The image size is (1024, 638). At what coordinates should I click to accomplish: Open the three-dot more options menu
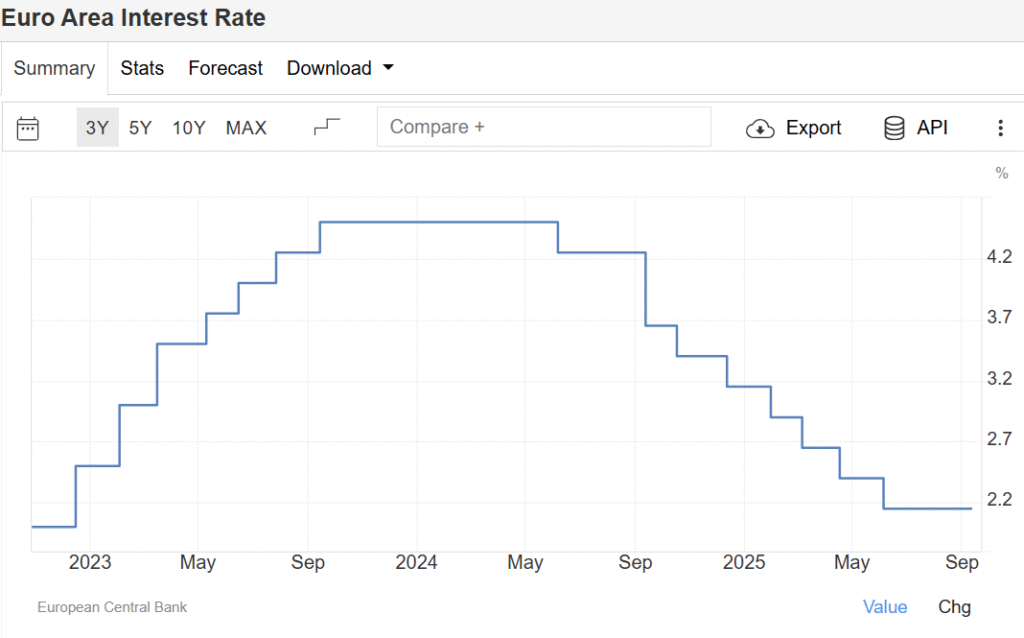pos(1000,128)
